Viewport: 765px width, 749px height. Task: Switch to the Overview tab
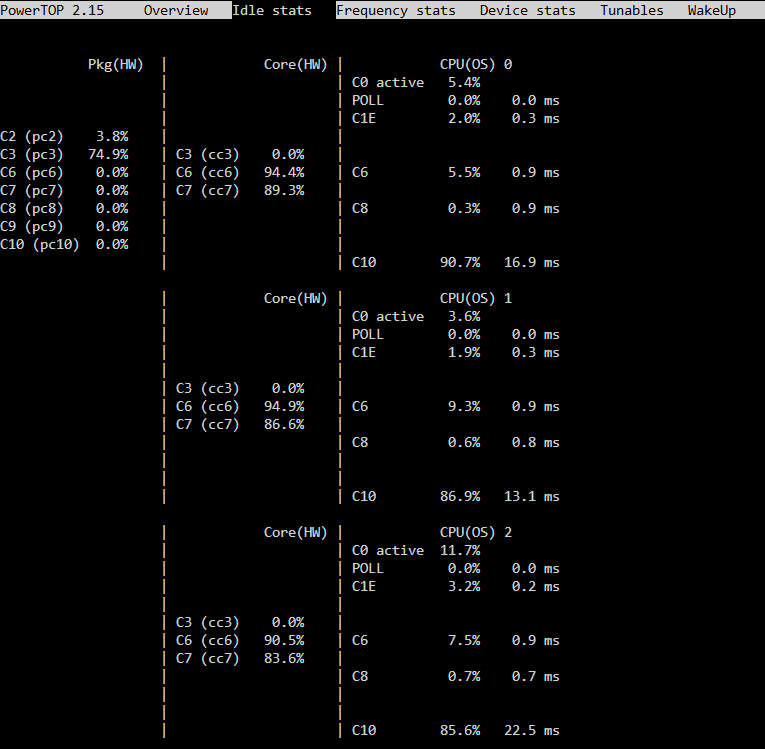coord(176,10)
